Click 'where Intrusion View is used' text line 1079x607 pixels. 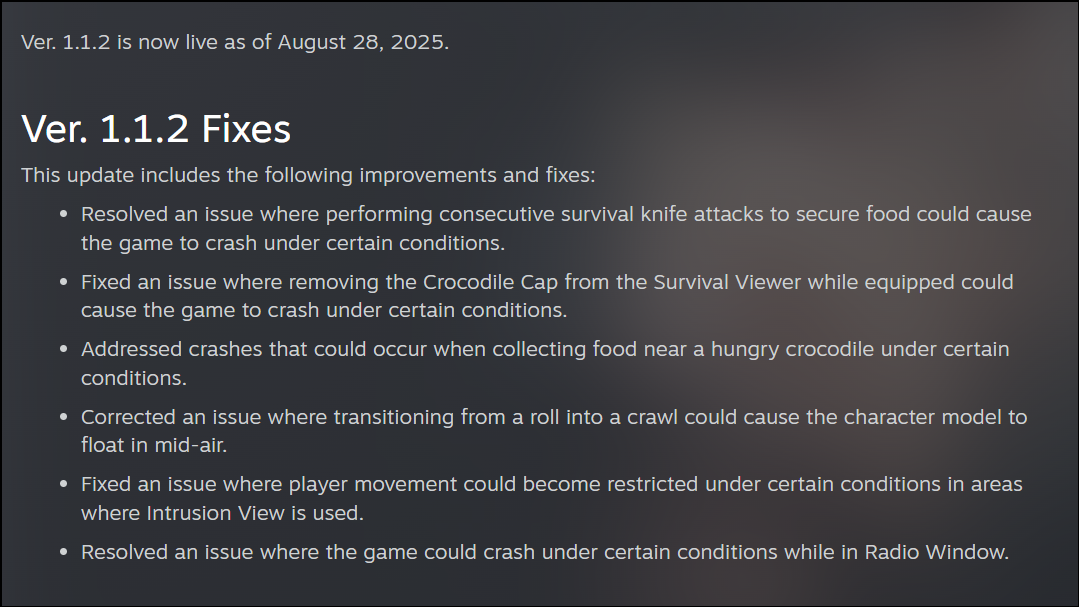pos(222,513)
